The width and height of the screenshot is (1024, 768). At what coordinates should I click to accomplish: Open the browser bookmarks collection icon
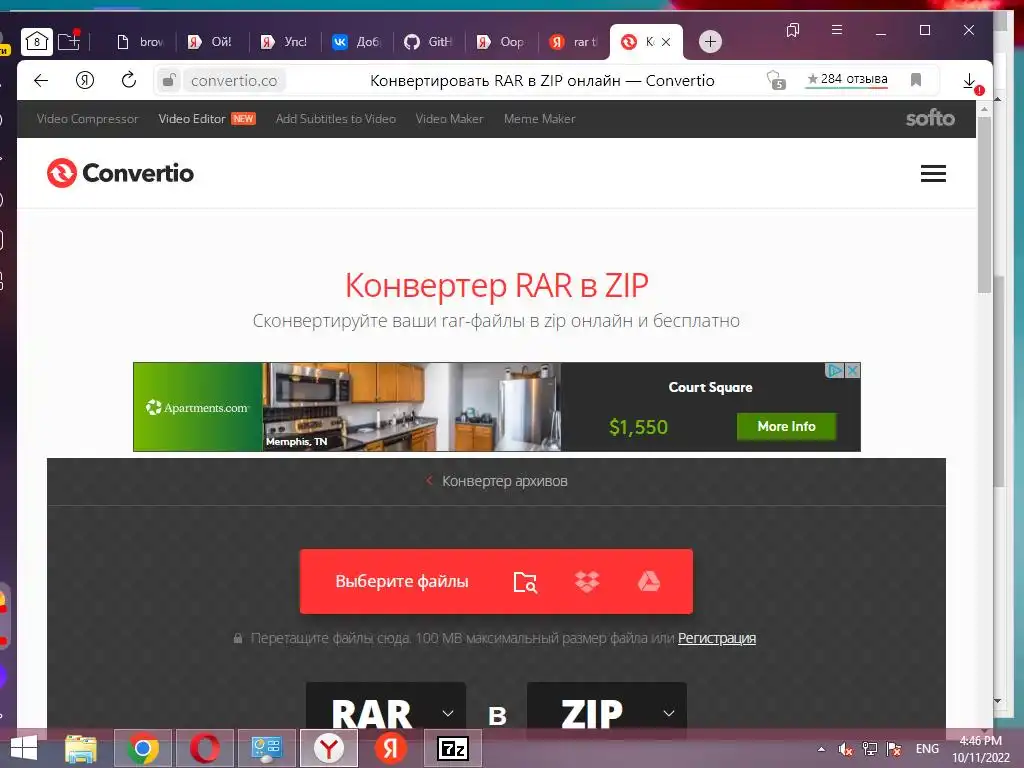tap(793, 30)
